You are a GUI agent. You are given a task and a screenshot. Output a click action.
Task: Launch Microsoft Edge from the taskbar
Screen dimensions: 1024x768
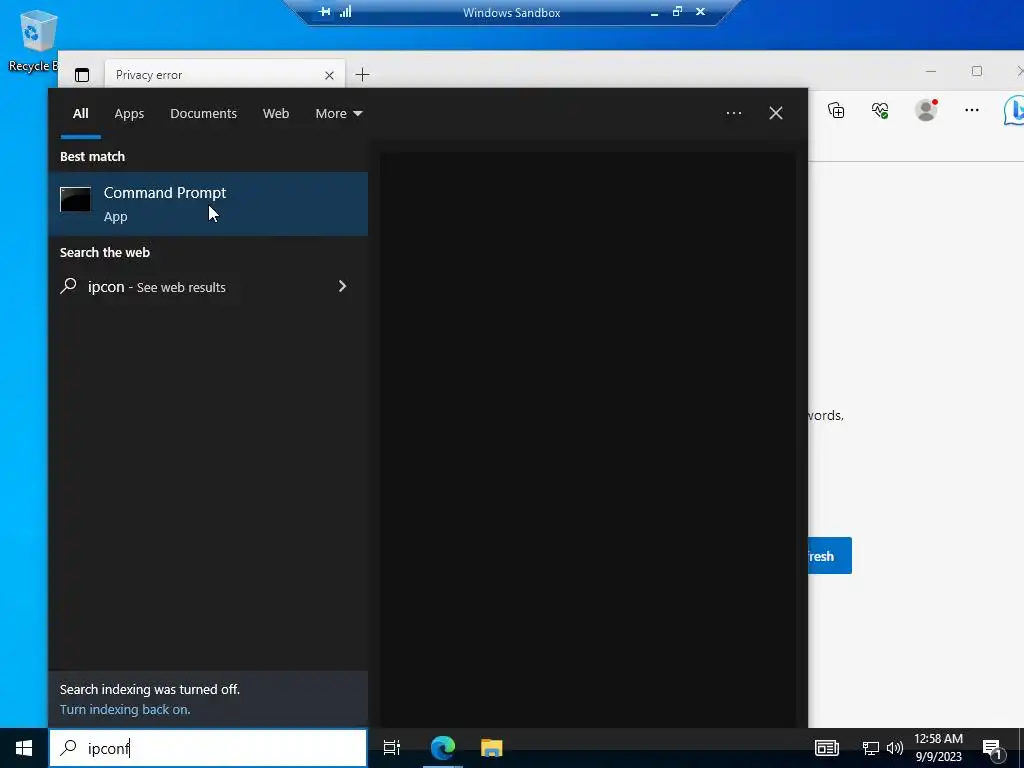[x=443, y=748]
